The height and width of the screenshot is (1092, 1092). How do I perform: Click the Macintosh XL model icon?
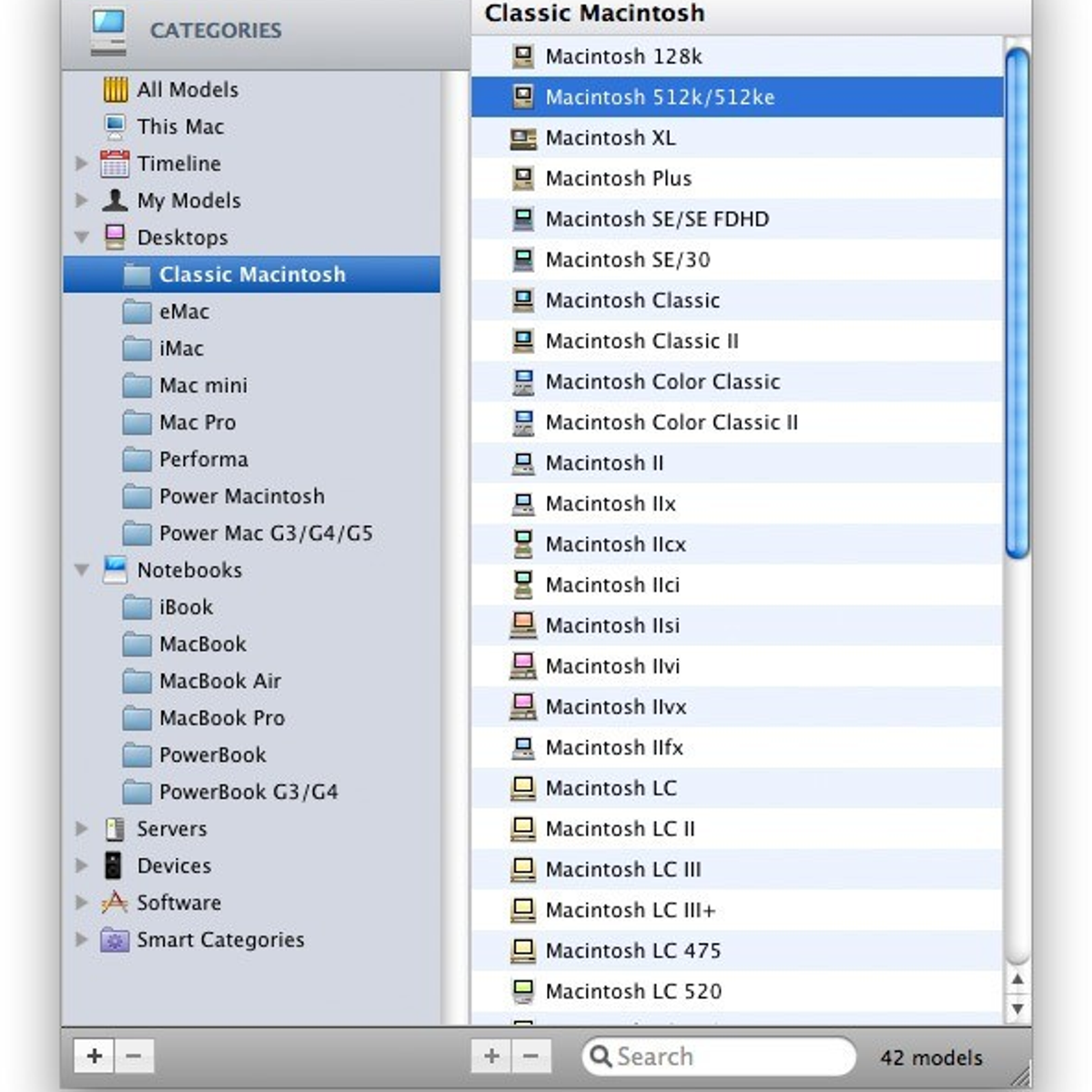point(523,138)
